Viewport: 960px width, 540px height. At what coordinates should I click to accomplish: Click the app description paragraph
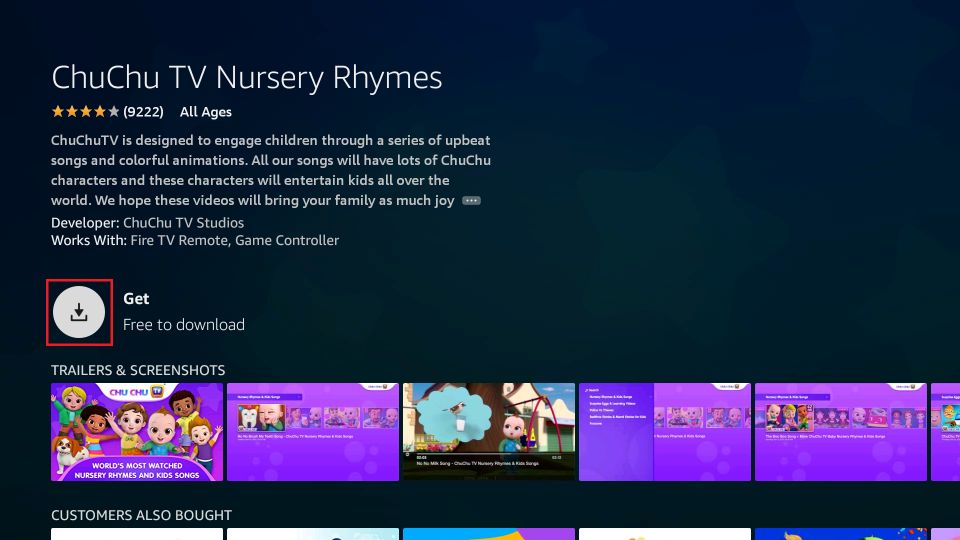tap(271, 170)
